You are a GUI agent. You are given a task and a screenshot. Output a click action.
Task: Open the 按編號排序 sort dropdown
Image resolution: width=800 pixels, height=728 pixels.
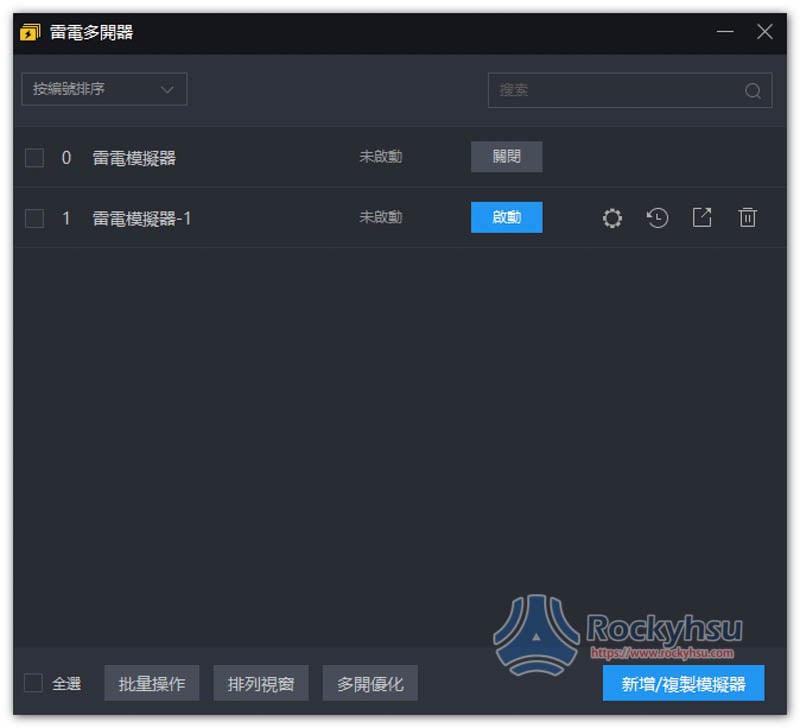(x=104, y=89)
